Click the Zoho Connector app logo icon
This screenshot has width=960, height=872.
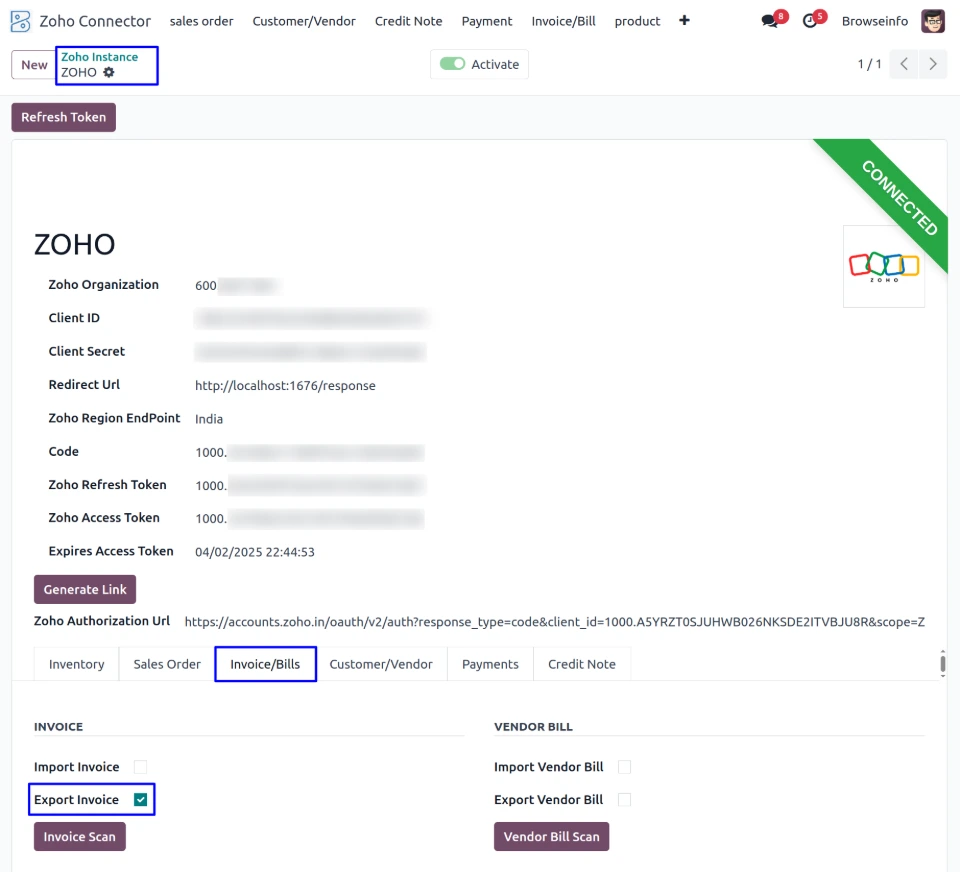[x=20, y=21]
